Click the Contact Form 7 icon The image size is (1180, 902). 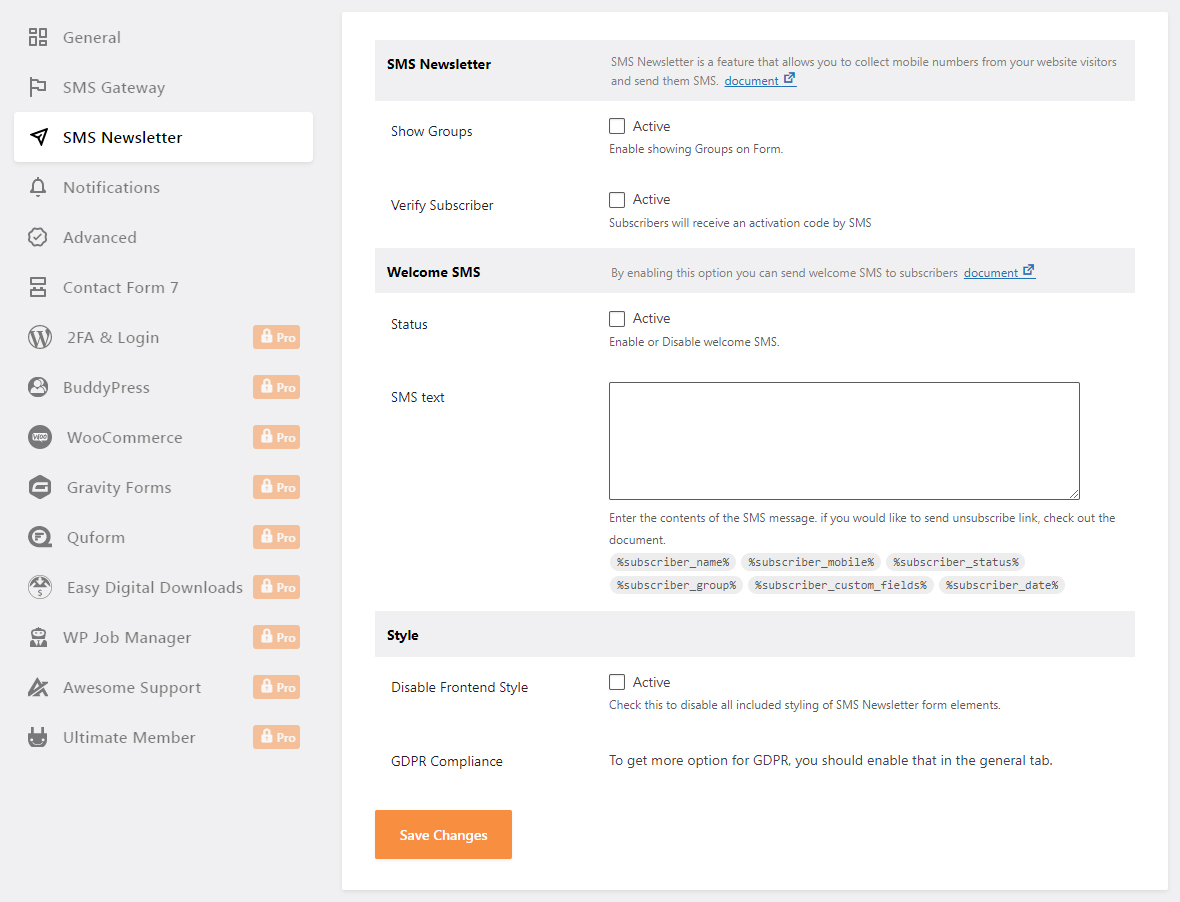[38, 288]
